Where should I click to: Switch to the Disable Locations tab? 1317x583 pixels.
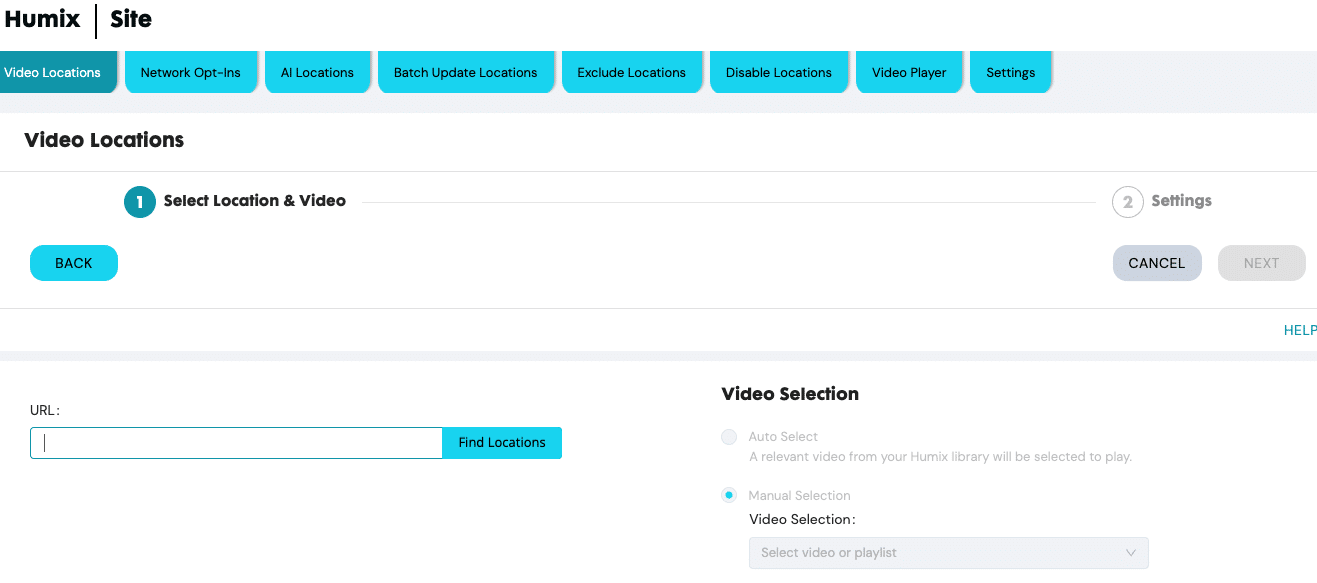779,72
